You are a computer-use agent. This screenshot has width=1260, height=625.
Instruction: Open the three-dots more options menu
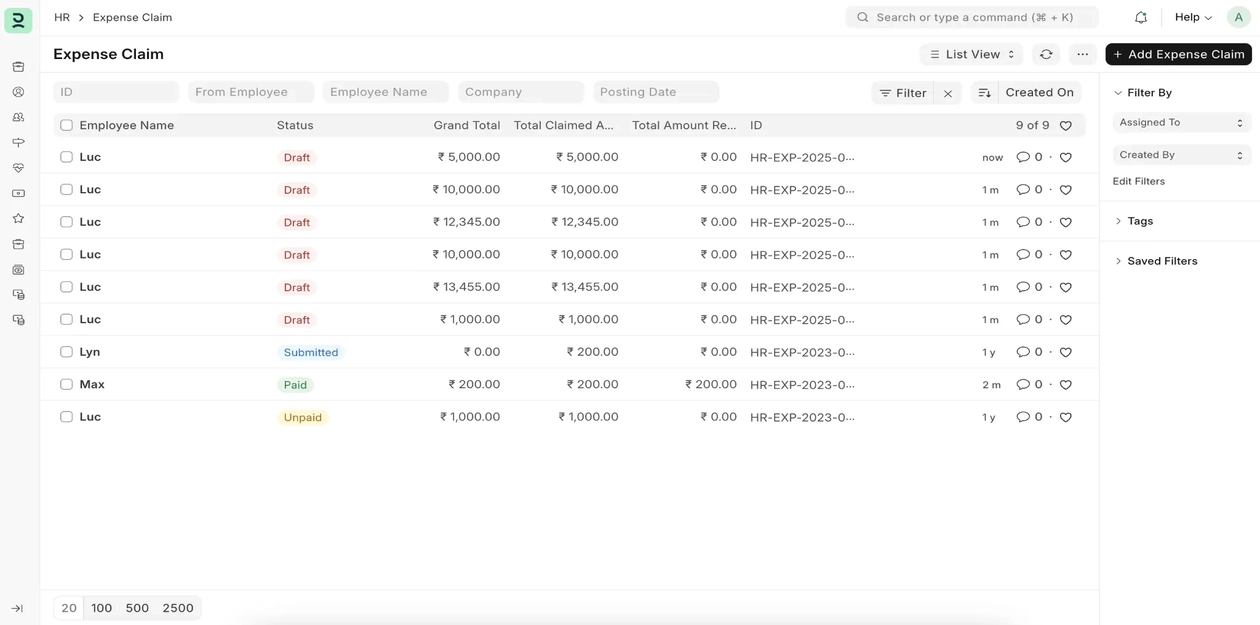coord(1082,54)
